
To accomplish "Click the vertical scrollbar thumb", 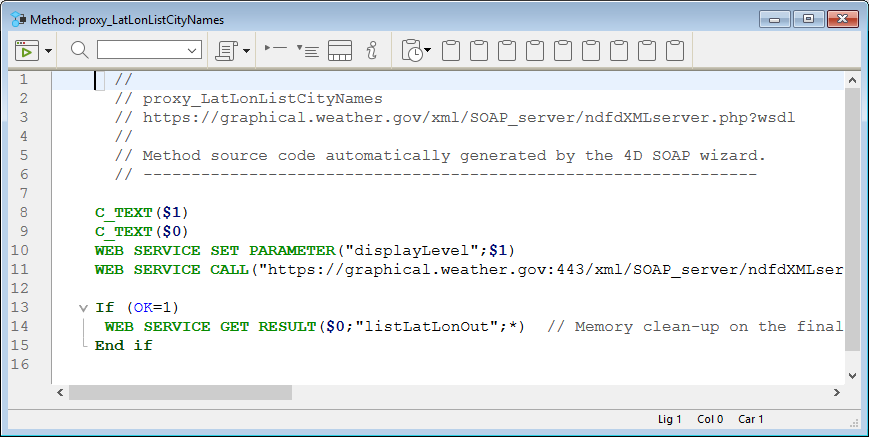I will click(x=852, y=219).
